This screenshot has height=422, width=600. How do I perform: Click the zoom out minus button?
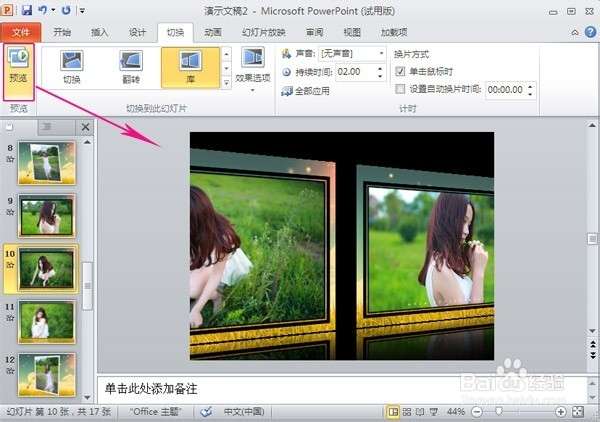475,411
